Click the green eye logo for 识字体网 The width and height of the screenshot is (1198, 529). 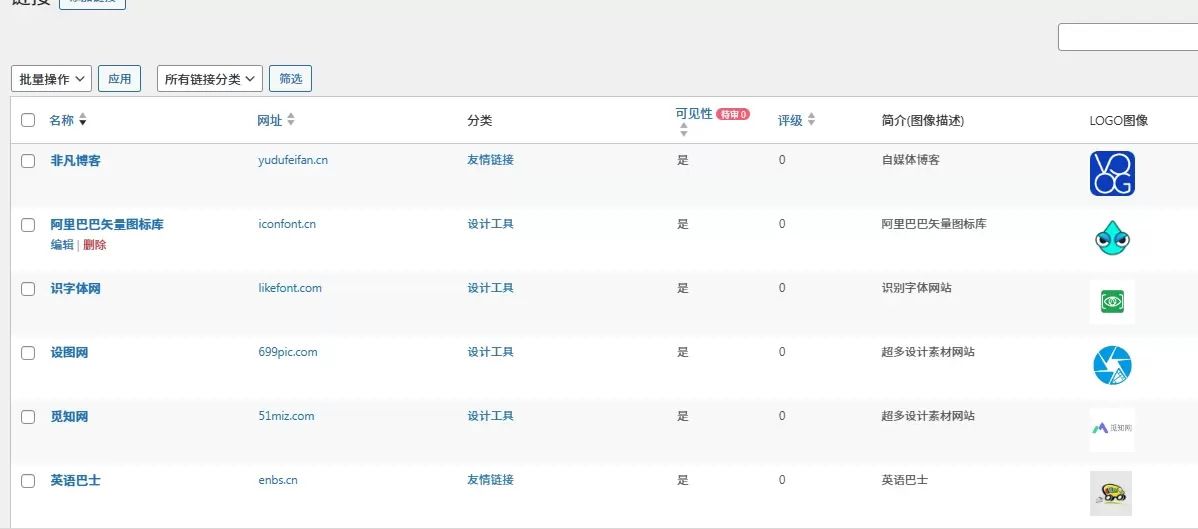(x=1112, y=302)
